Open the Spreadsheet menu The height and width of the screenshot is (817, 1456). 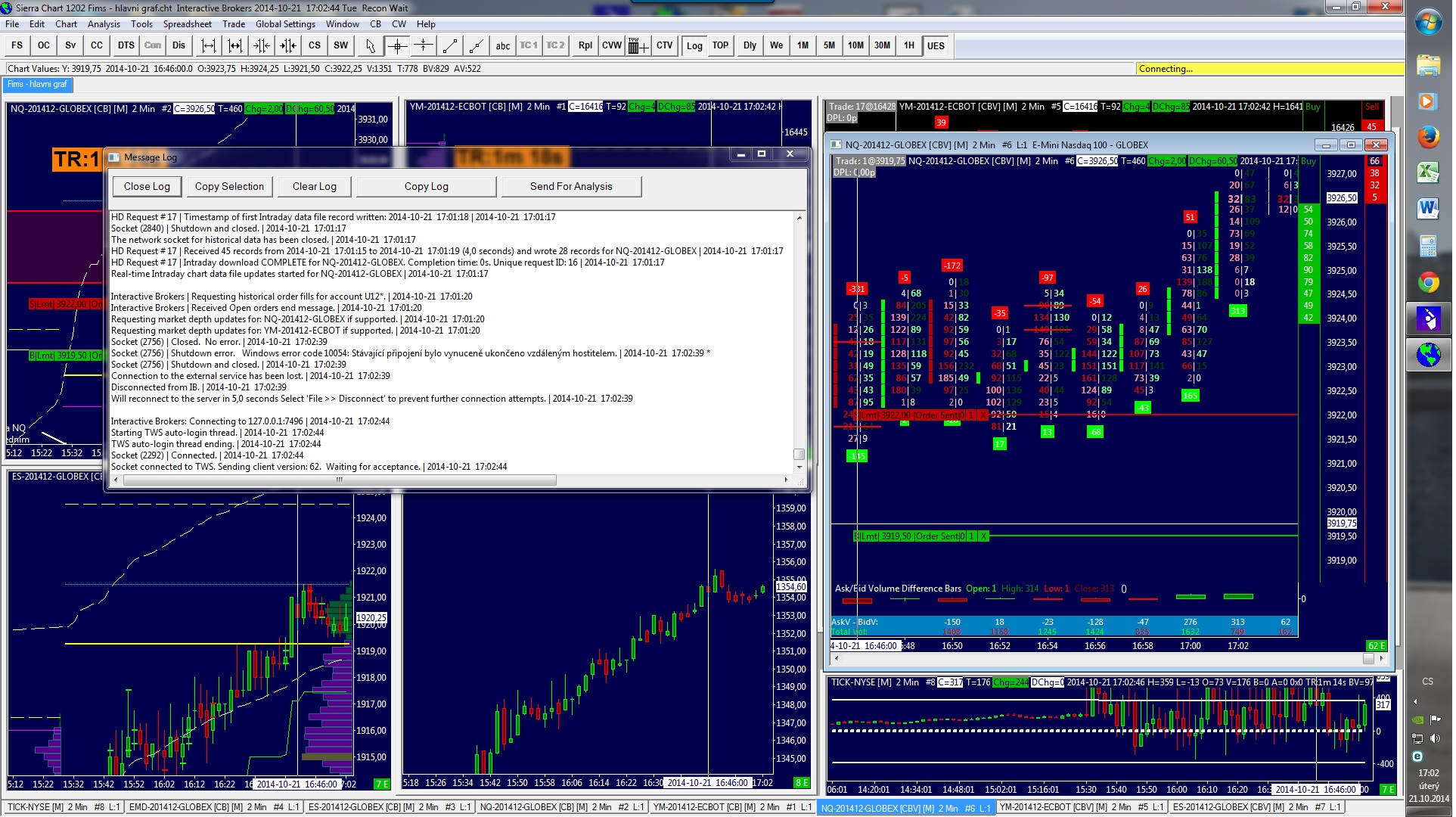coord(187,24)
